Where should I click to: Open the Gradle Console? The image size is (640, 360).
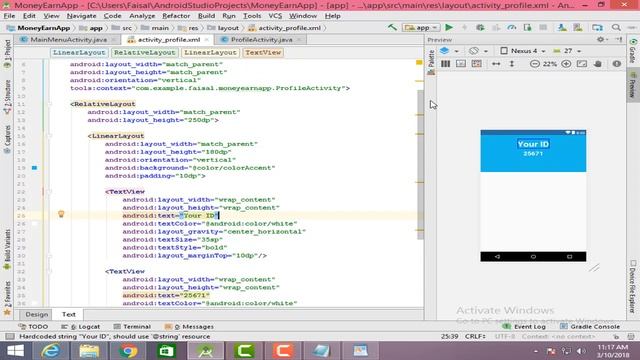pos(590,327)
